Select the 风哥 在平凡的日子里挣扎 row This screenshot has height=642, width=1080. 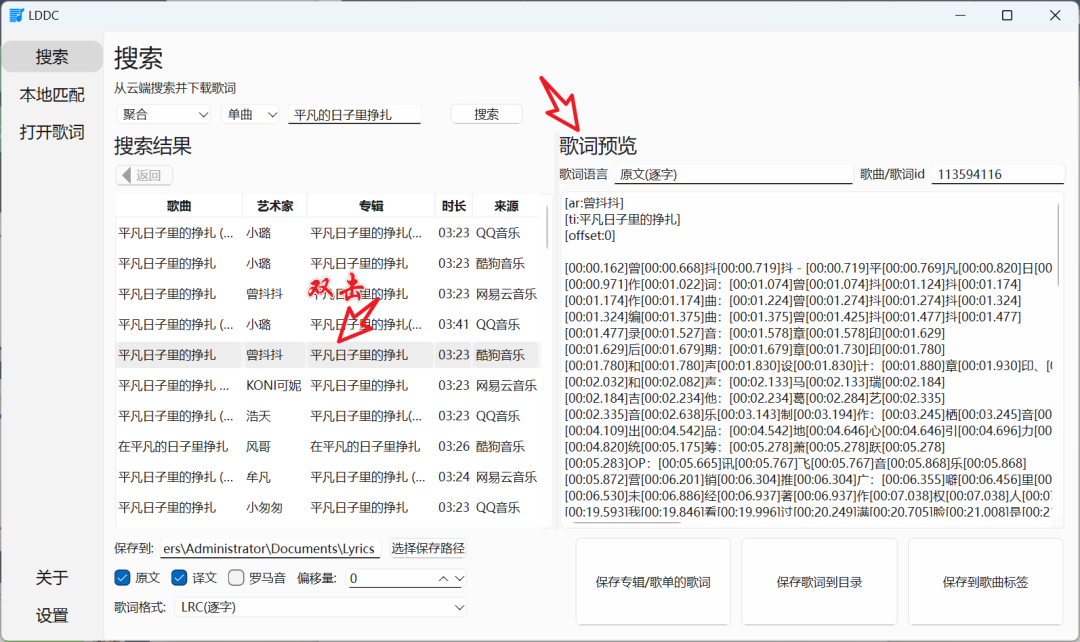coord(328,446)
